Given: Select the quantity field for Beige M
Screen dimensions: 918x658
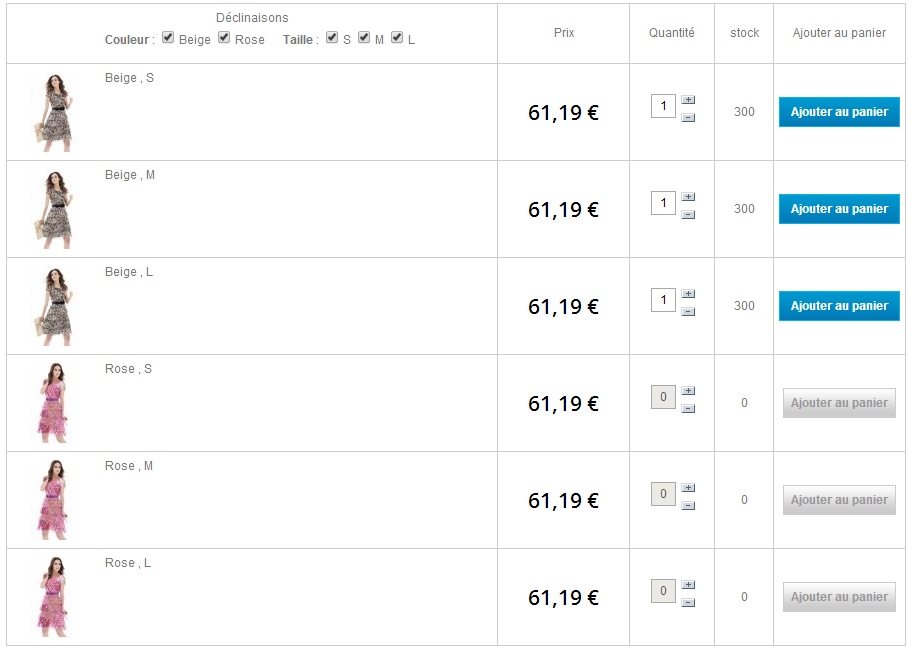Looking at the screenshot, I should (663, 203).
